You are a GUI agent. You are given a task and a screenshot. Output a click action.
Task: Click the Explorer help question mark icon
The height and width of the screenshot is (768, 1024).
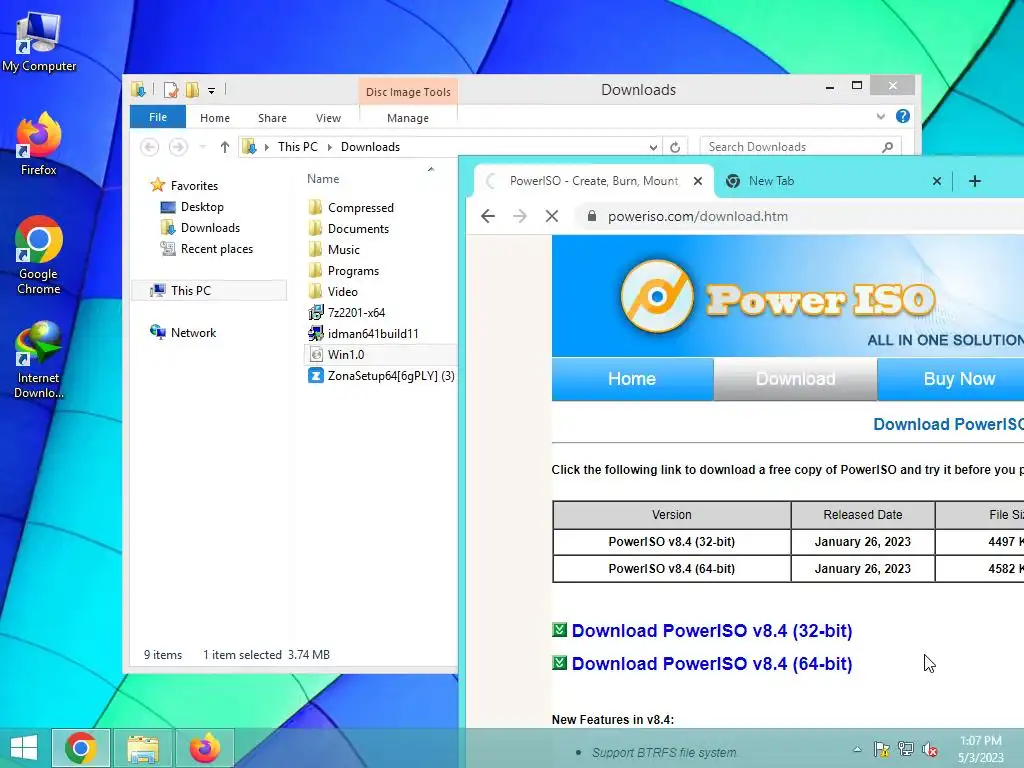tap(903, 116)
